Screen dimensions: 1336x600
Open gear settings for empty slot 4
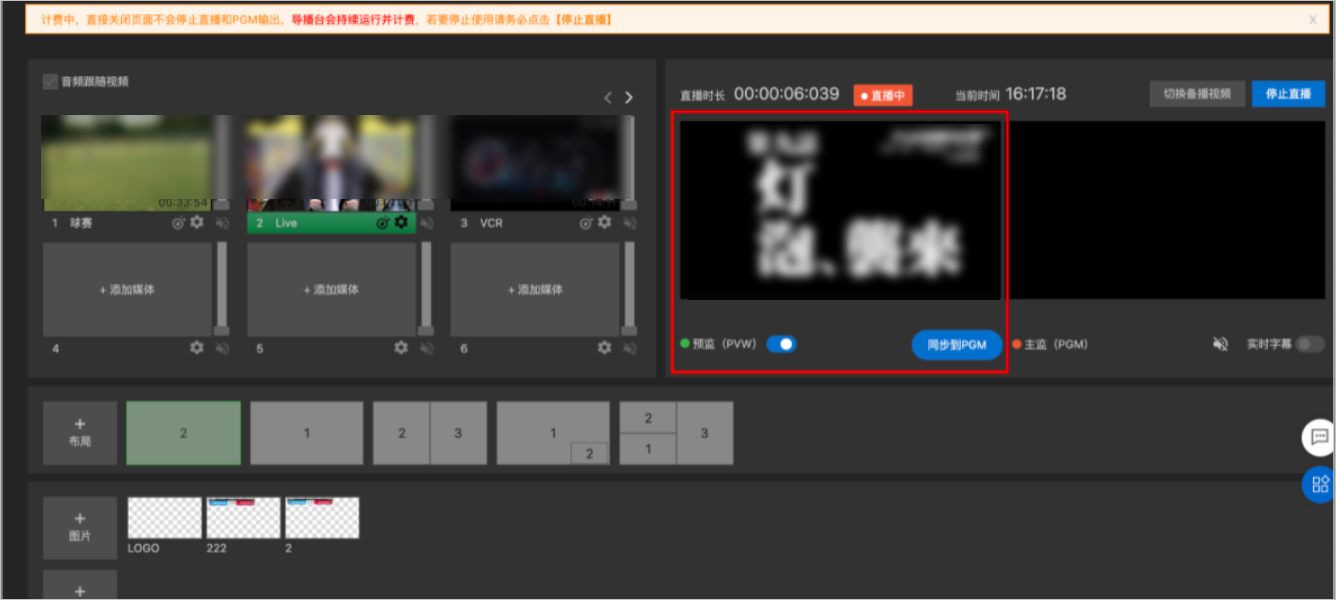[197, 347]
